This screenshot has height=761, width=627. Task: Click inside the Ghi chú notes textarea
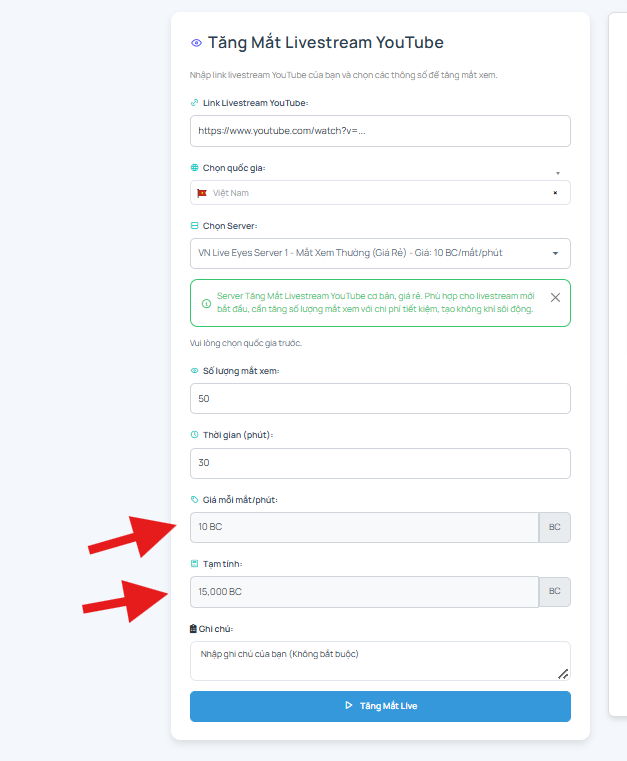[x=380, y=661]
